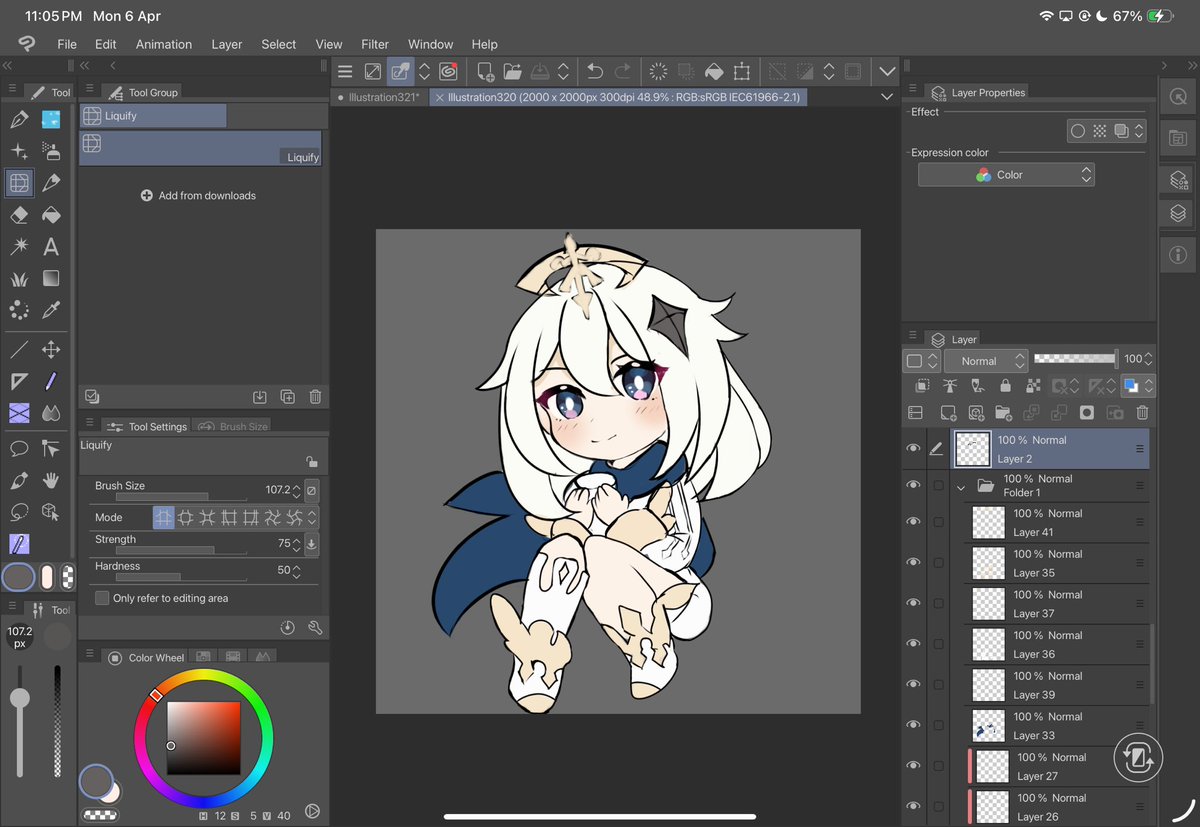Select the Auto select magic wand tool
The height and width of the screenshot is (827, 1200).
point(18,246)
